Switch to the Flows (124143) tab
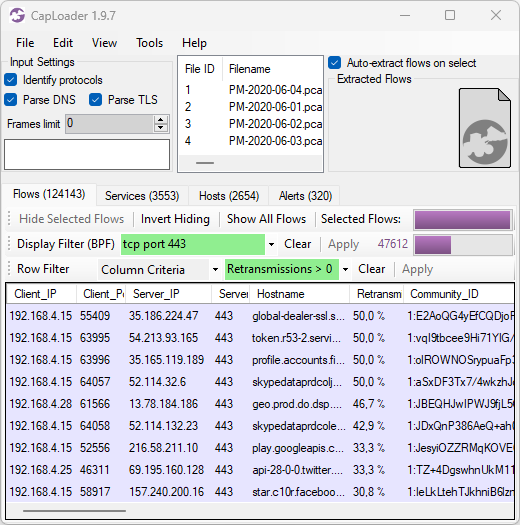 tap(49, 194)
